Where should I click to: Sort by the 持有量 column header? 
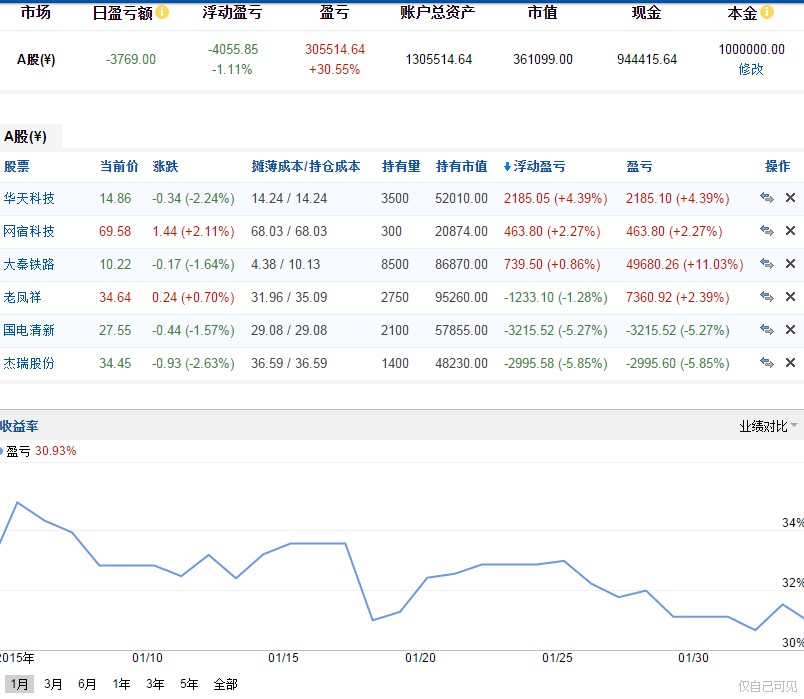point(401,166)
